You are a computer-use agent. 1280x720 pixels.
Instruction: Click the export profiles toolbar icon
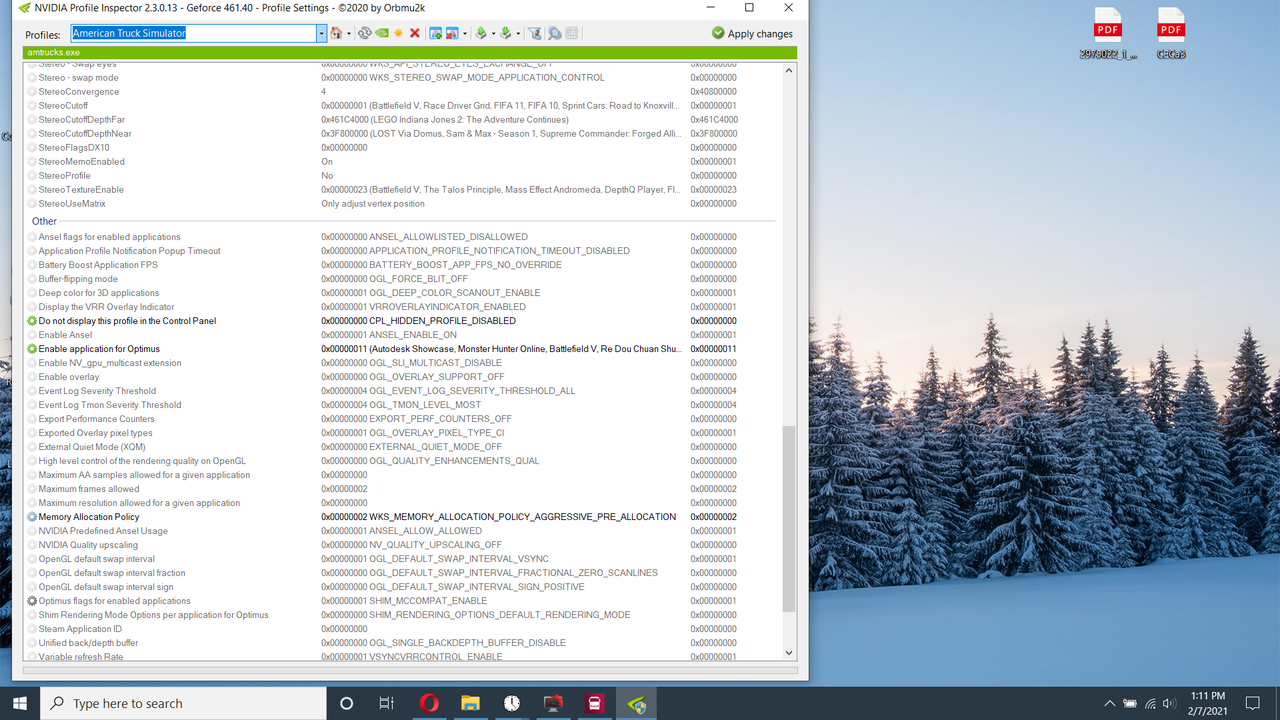(481, 33)
